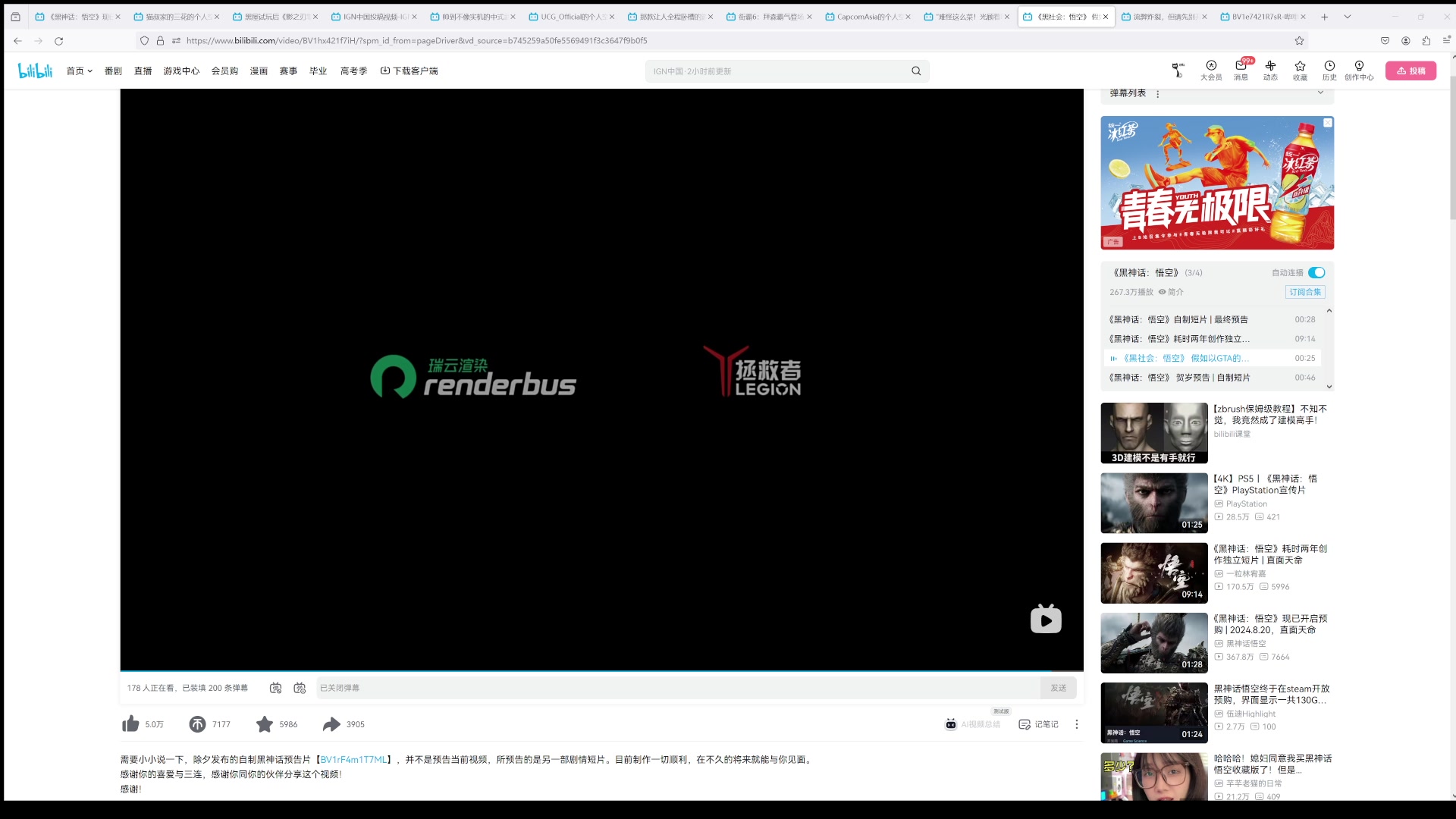The image size is (1456, 819).
Task: Open 赛事 nav item
Action: pyautogui.click(x=288, y=71)
